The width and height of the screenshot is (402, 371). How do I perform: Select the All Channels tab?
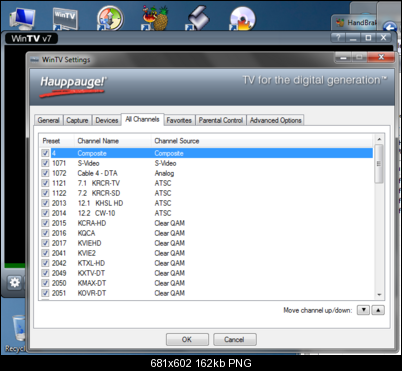click(142, 119)
